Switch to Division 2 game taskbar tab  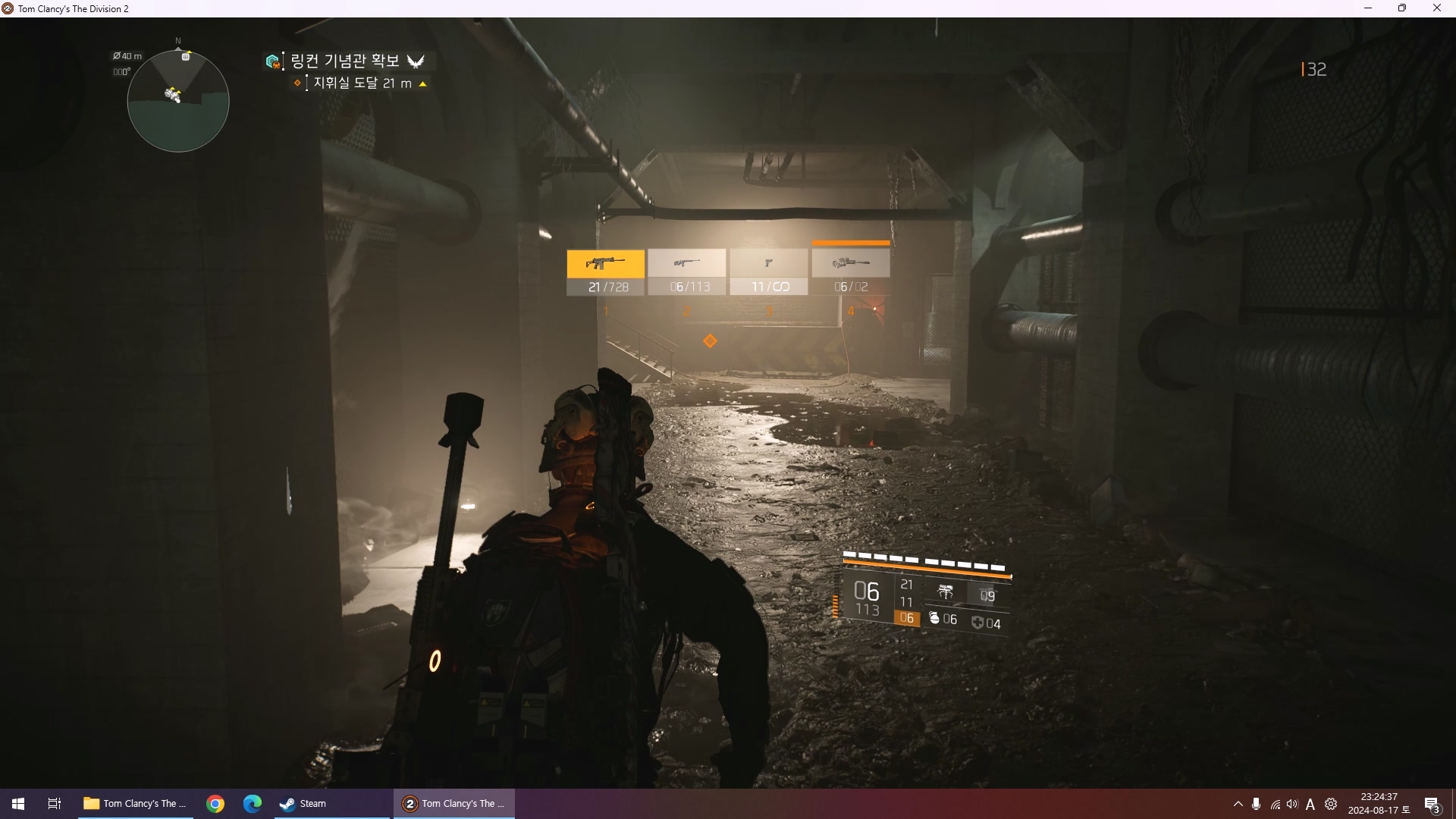[454, 804]
